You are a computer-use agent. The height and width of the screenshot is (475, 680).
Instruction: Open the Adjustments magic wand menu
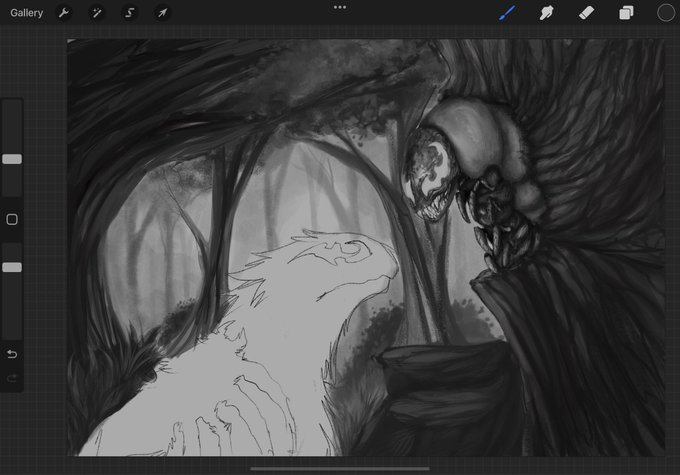tap(96, 13)
